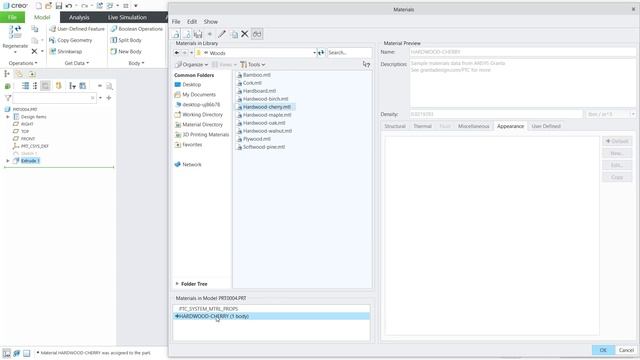Image resolution: width=640 pixels, height=360 pixels.
Task: Toggle the glasses preview icon in the Materials toolbar
Action: (x=257, y=34)
